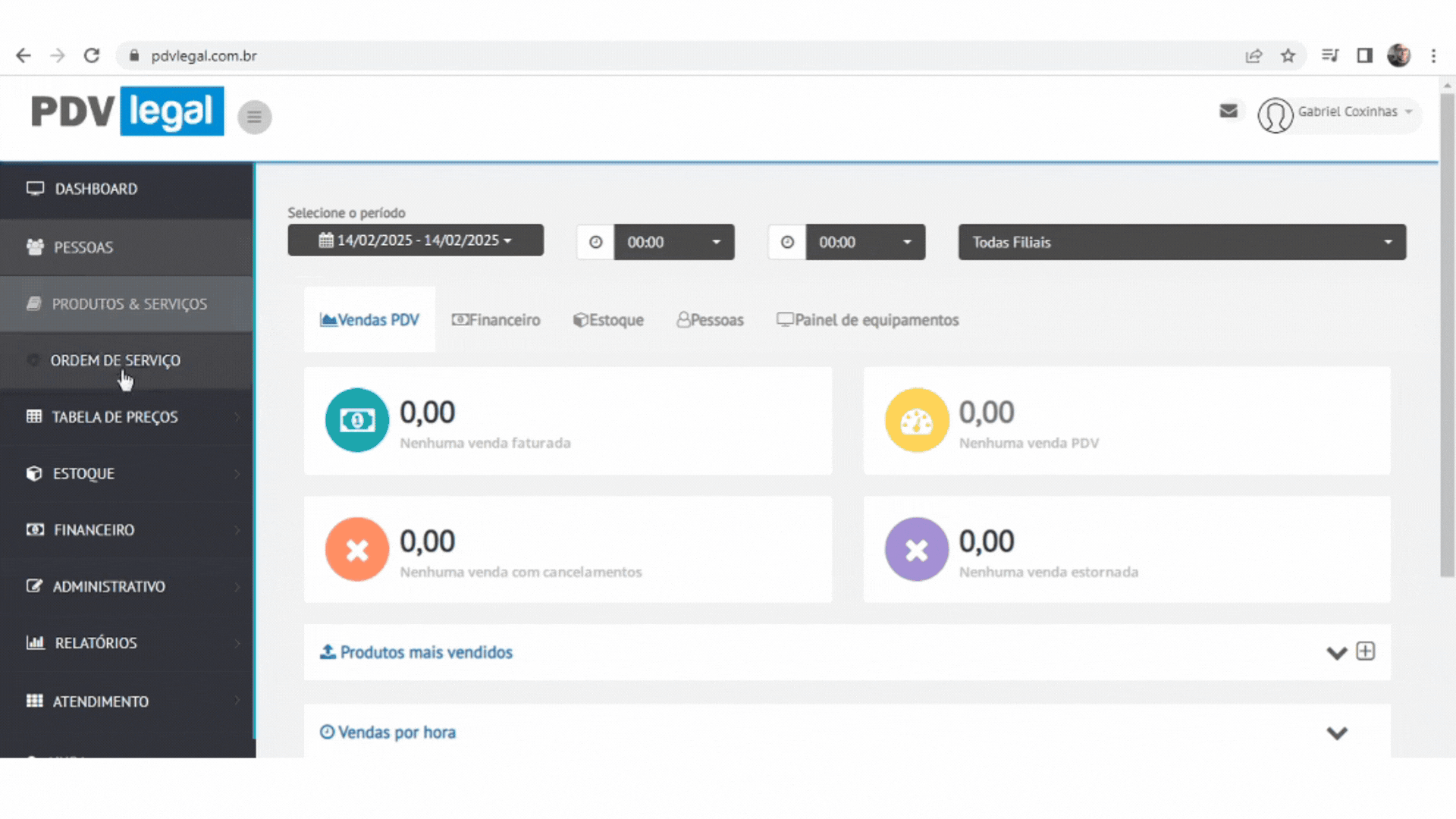The height and width of the screenshot is (819, 1456).
Task: Click the purple refunded sales X icon
Action: [916, 550]
